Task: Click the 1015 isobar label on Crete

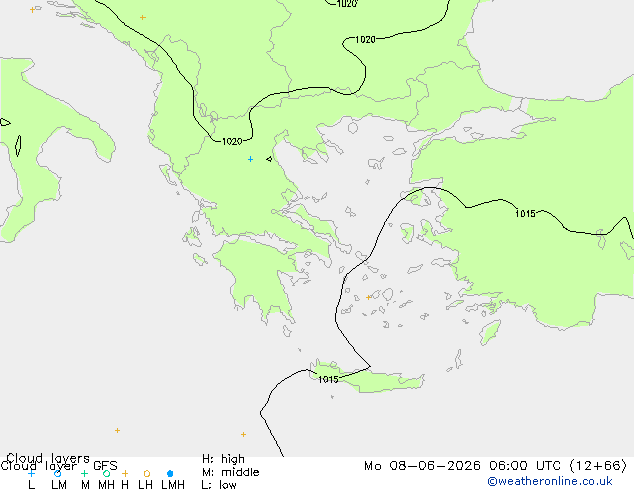Action: click(328, 380)
